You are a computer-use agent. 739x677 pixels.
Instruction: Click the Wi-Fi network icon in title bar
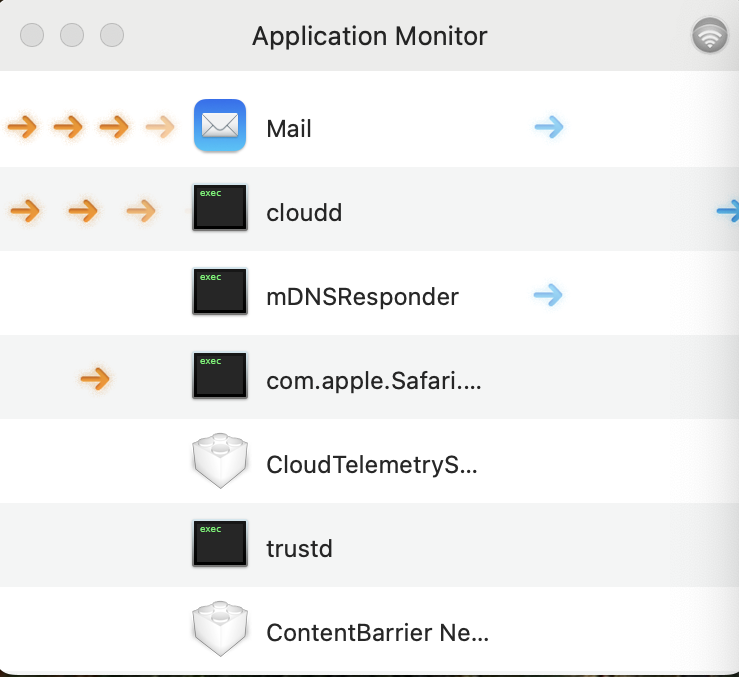point(709,35)
